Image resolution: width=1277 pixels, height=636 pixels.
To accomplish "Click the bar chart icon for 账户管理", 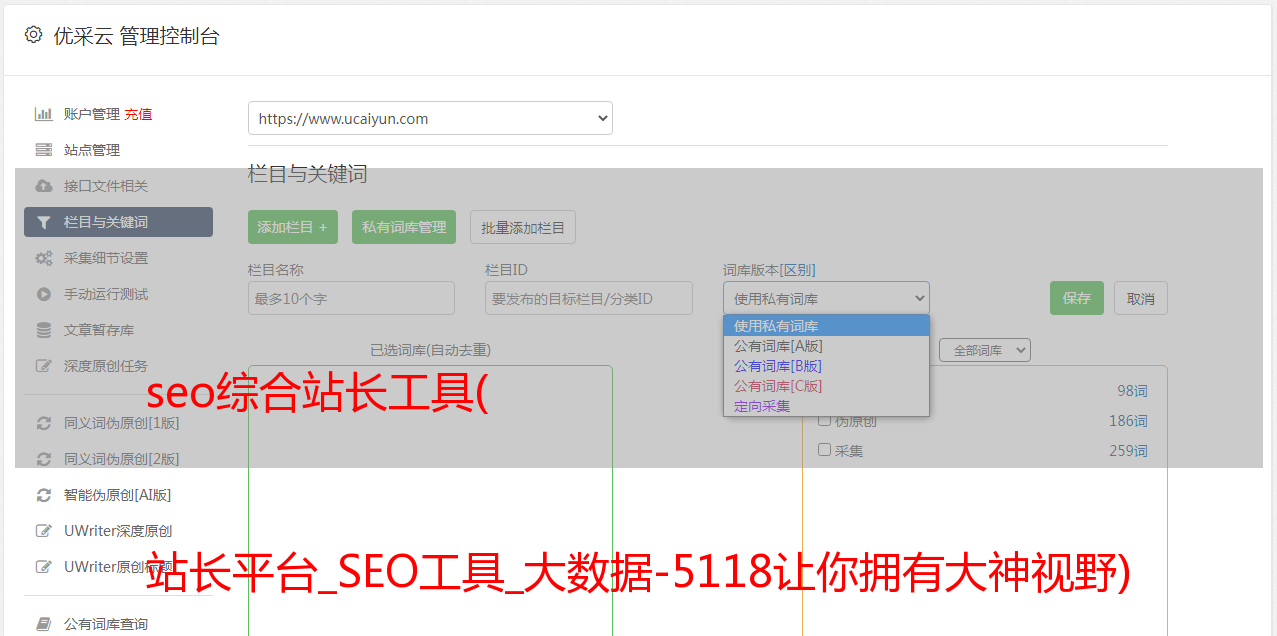I will pos(44,114).
